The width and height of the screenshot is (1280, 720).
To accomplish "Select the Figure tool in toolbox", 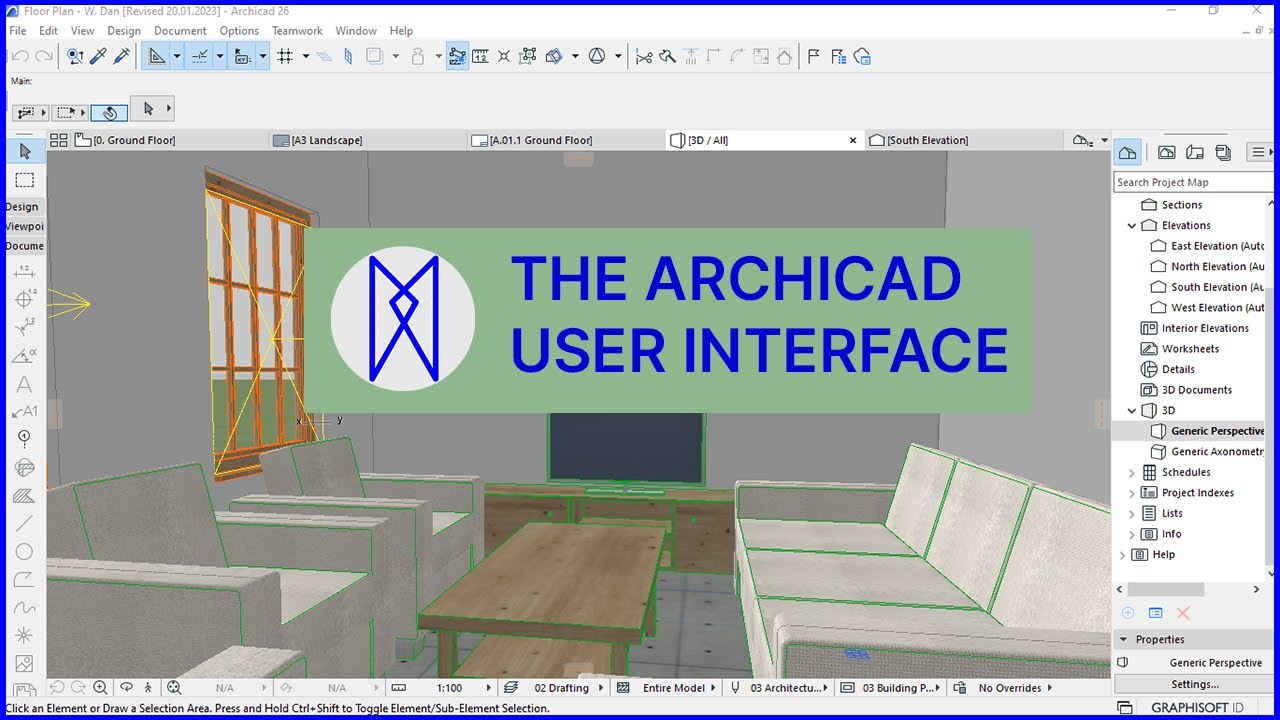I will [24, 663].
